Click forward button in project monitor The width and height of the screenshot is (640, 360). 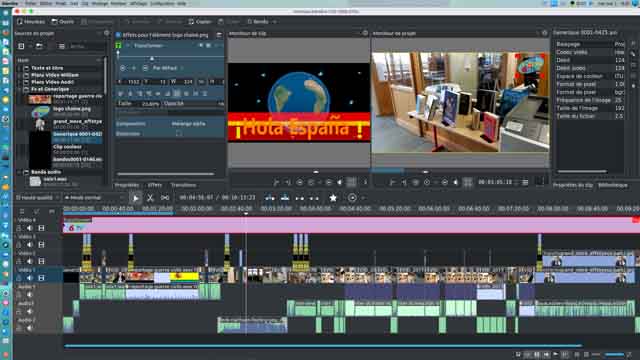(444, 182)
